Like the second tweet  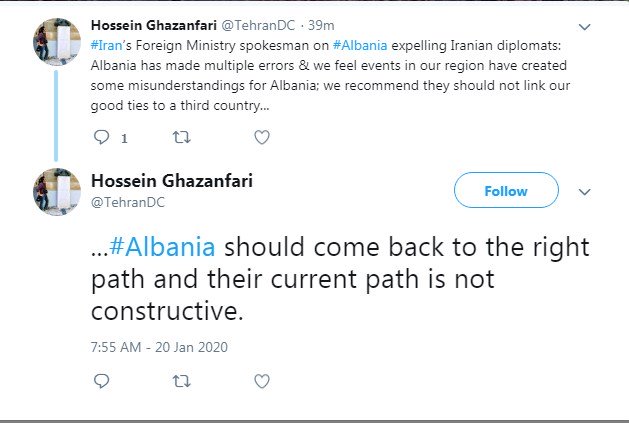(x=261, y=381)
